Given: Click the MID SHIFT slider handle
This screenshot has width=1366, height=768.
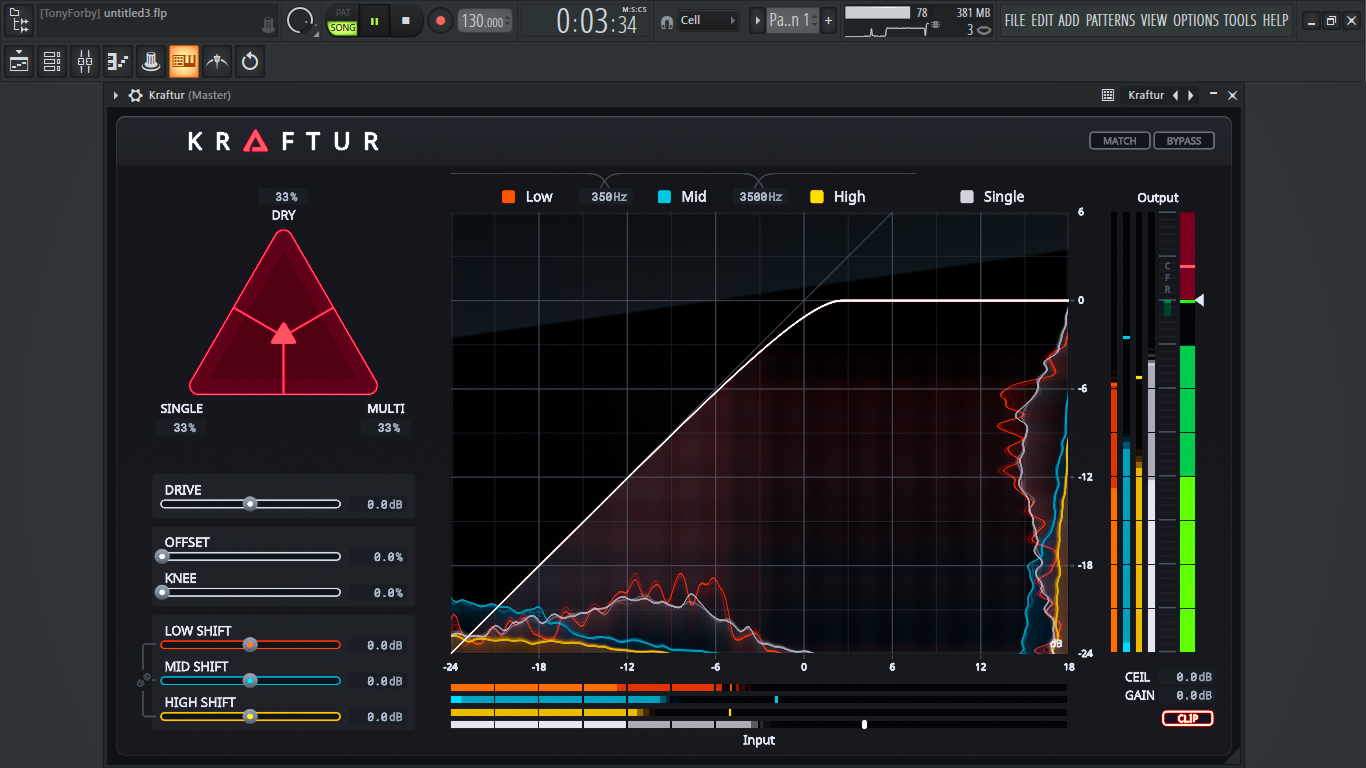Looking at the screenshot, I should 250,680.
